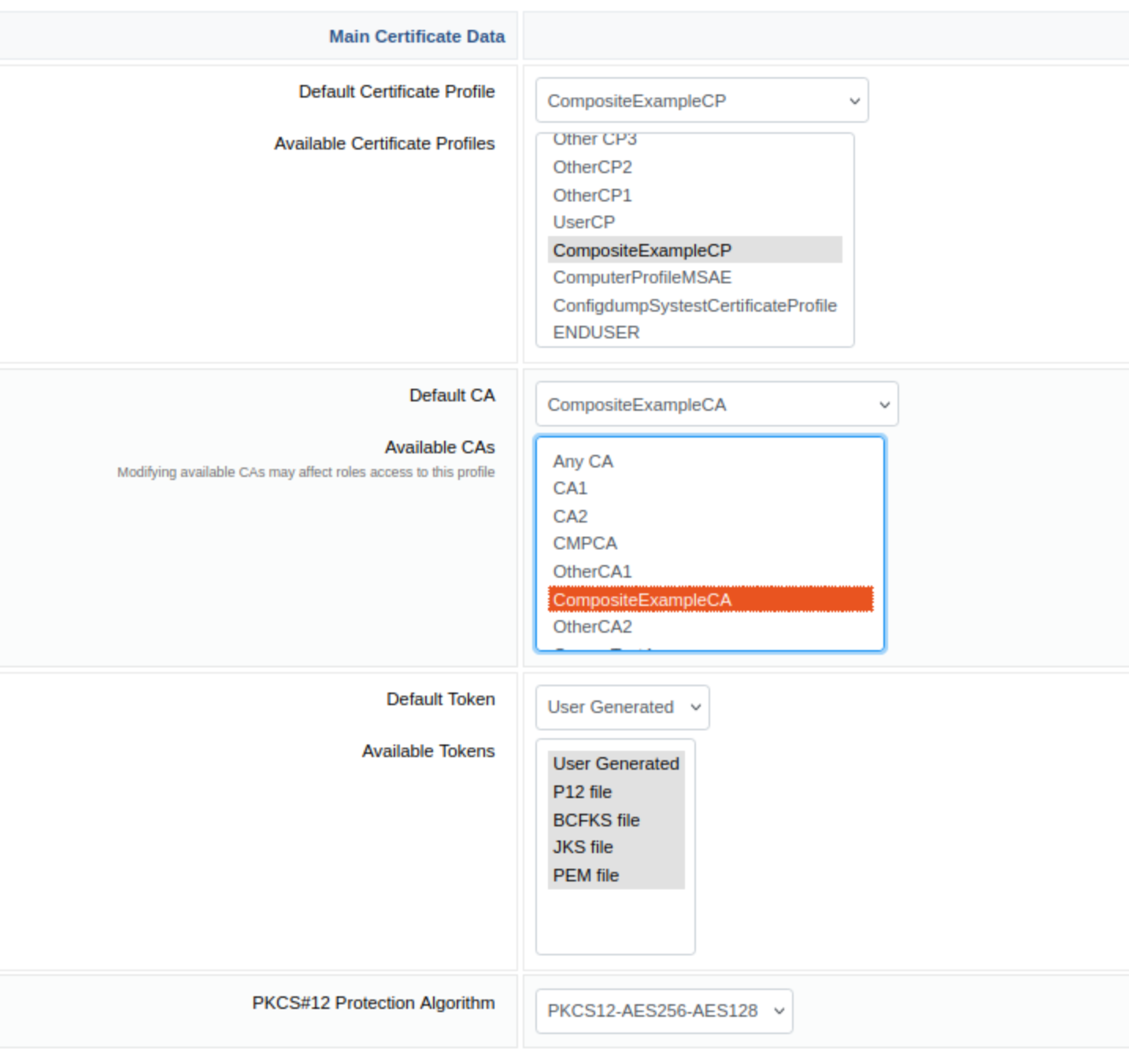Select P12 file in Available Tokens
1129x1064 pixels.
[582, 792]
